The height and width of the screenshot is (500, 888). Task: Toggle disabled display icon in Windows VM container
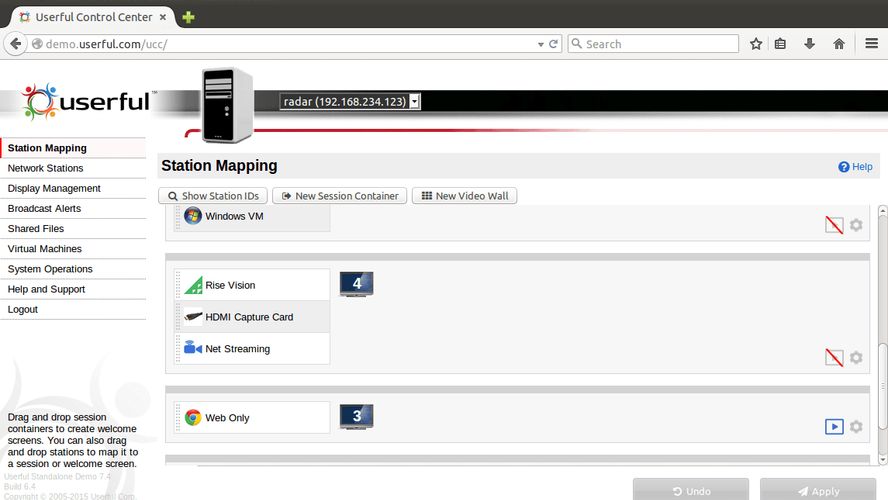point(834,225)
